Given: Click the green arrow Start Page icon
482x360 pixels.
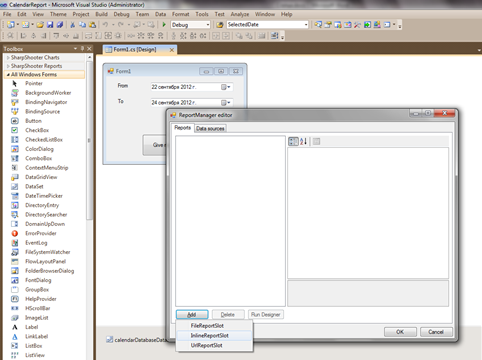Looking at the screenshot, I should tap(367, 25).
